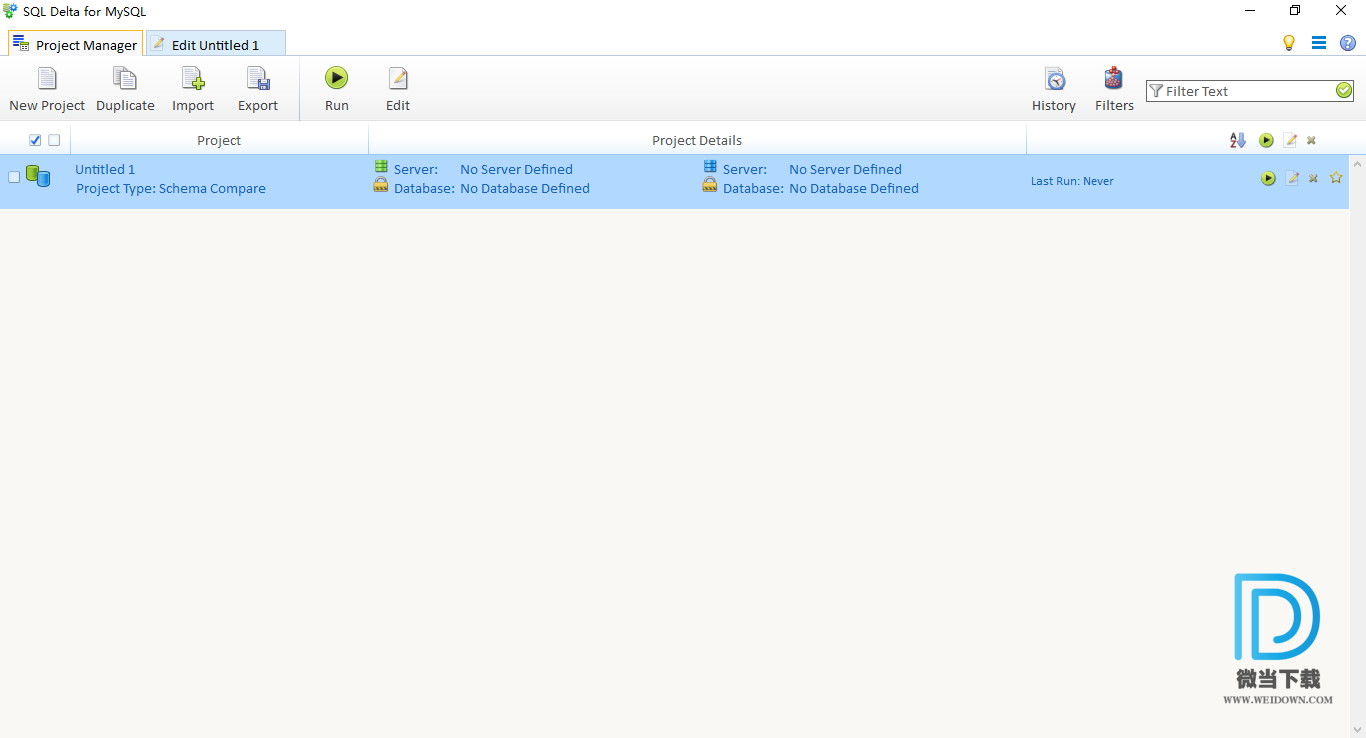
Task: Sort projects with the A-Z icon
Action: [x=1238, y=140]
